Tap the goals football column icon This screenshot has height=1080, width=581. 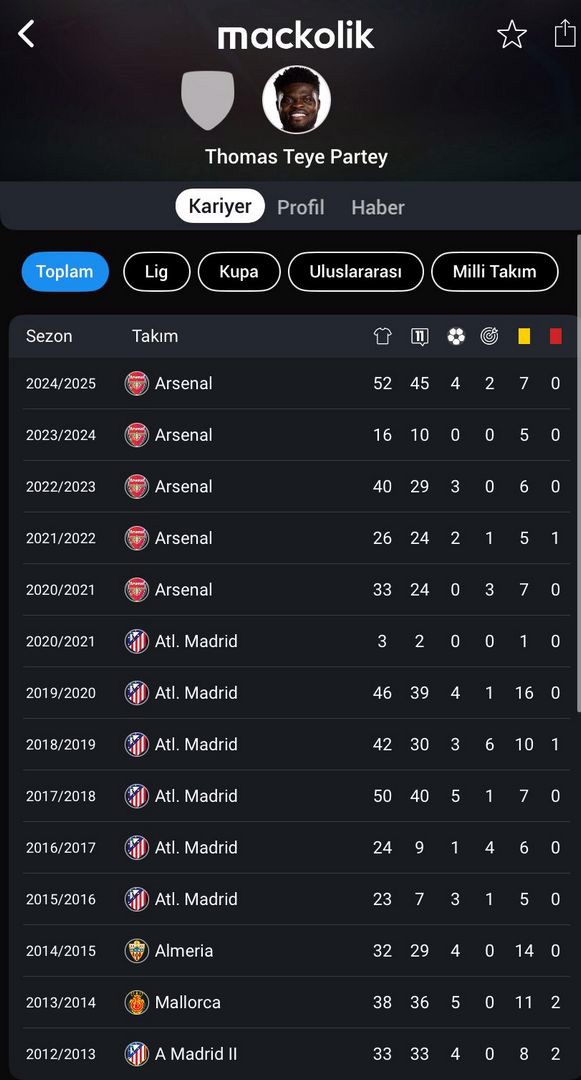(x=456, y=336)
